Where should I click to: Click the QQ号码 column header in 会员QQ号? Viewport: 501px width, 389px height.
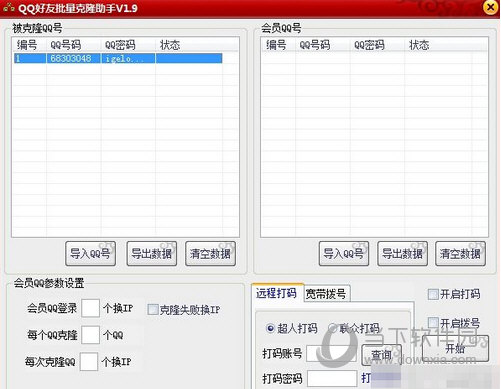click(x=322, y=45)
